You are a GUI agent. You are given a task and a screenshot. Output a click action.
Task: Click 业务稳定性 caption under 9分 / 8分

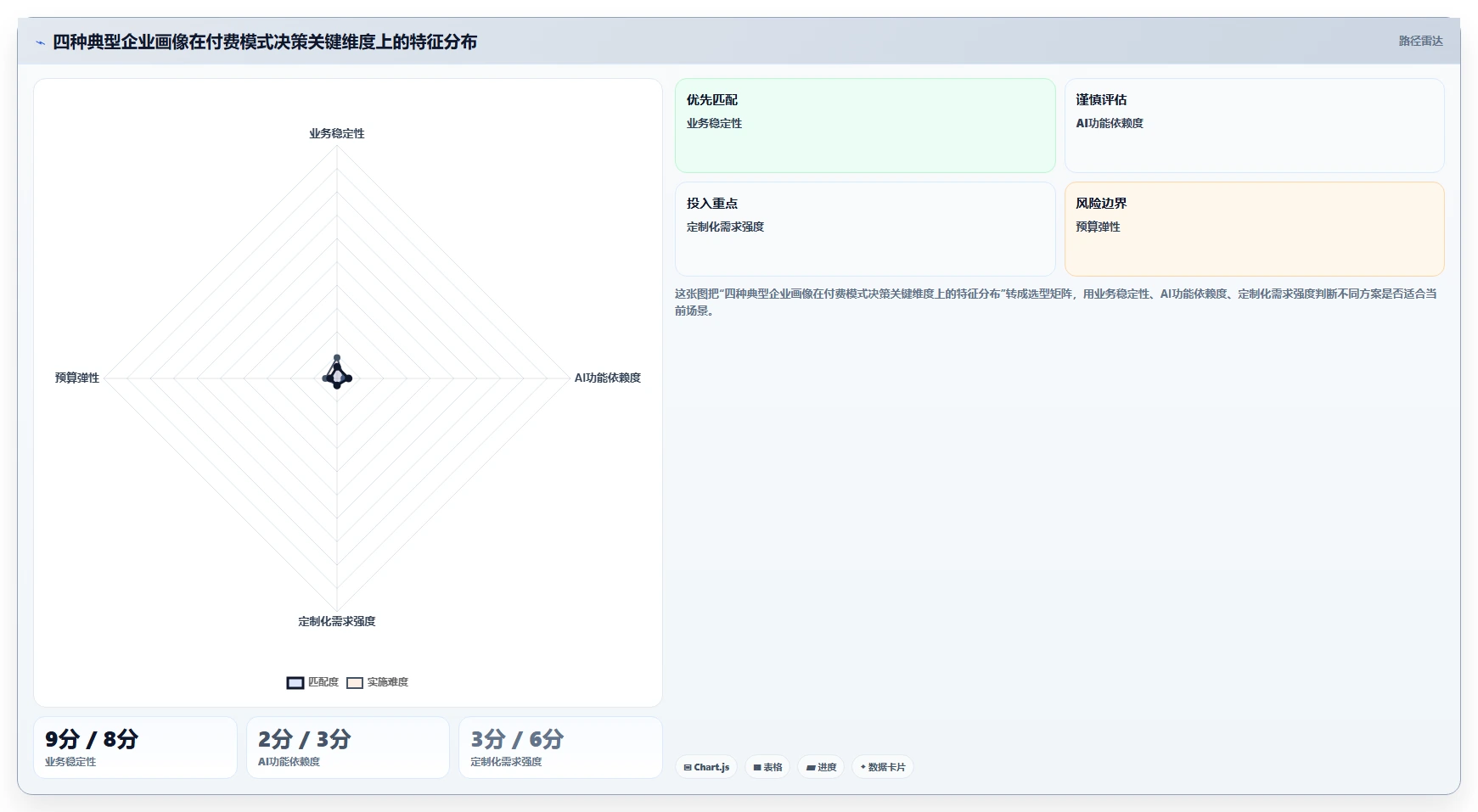pyautogui.click(x=70, y=762)
